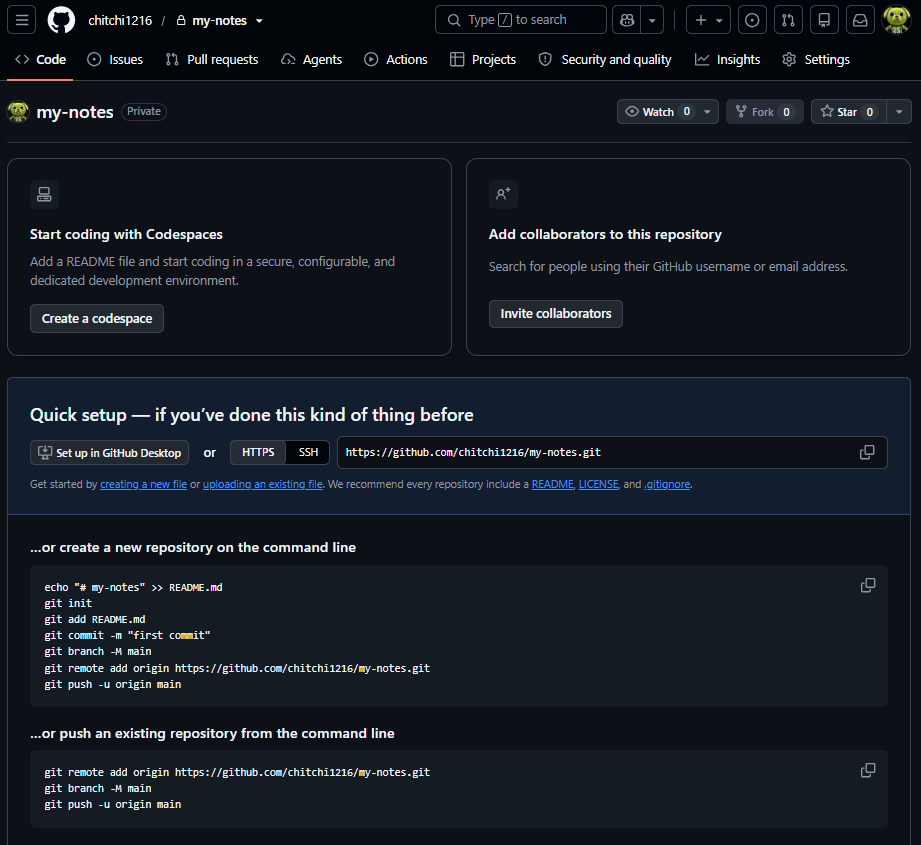The image size is (921, 845).
Task: Click Set up in GitHub Desktop
Action: pos(109,453)
